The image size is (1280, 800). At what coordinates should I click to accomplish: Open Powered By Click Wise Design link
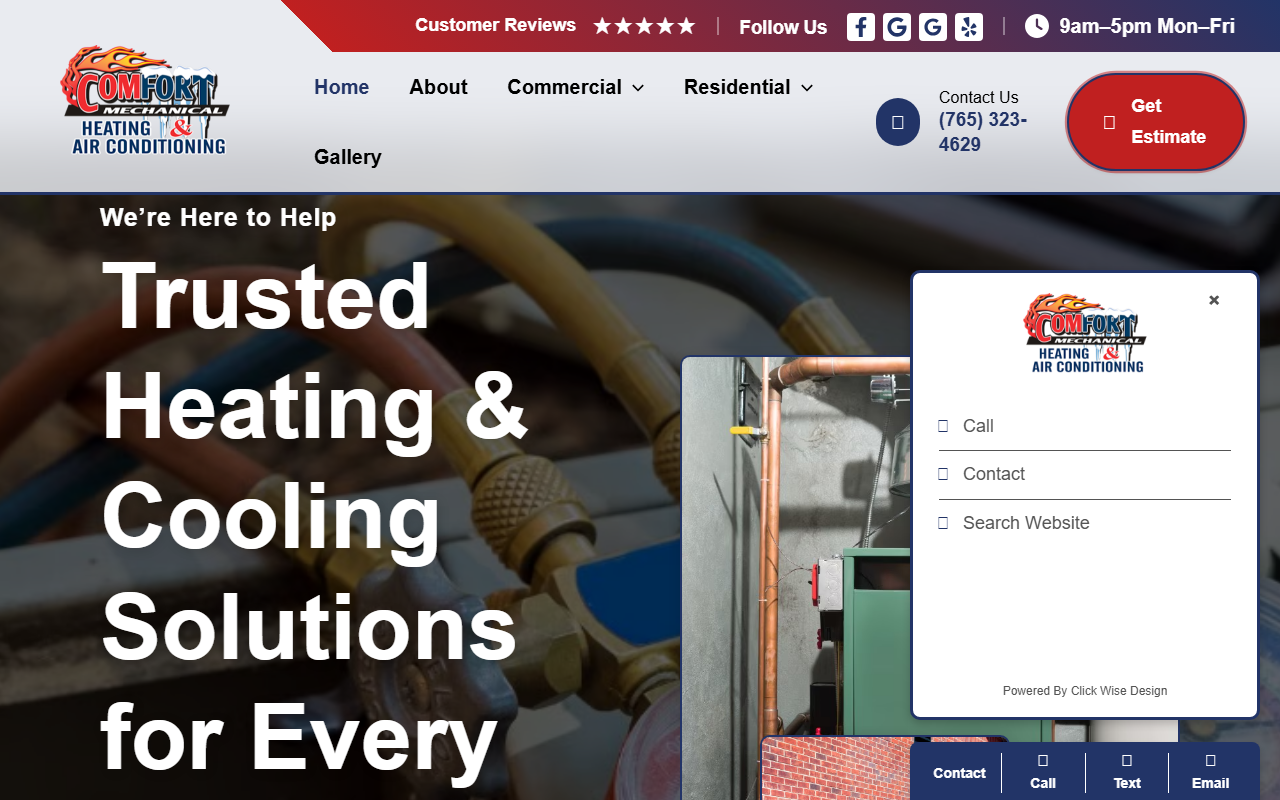click(1085, 691)
